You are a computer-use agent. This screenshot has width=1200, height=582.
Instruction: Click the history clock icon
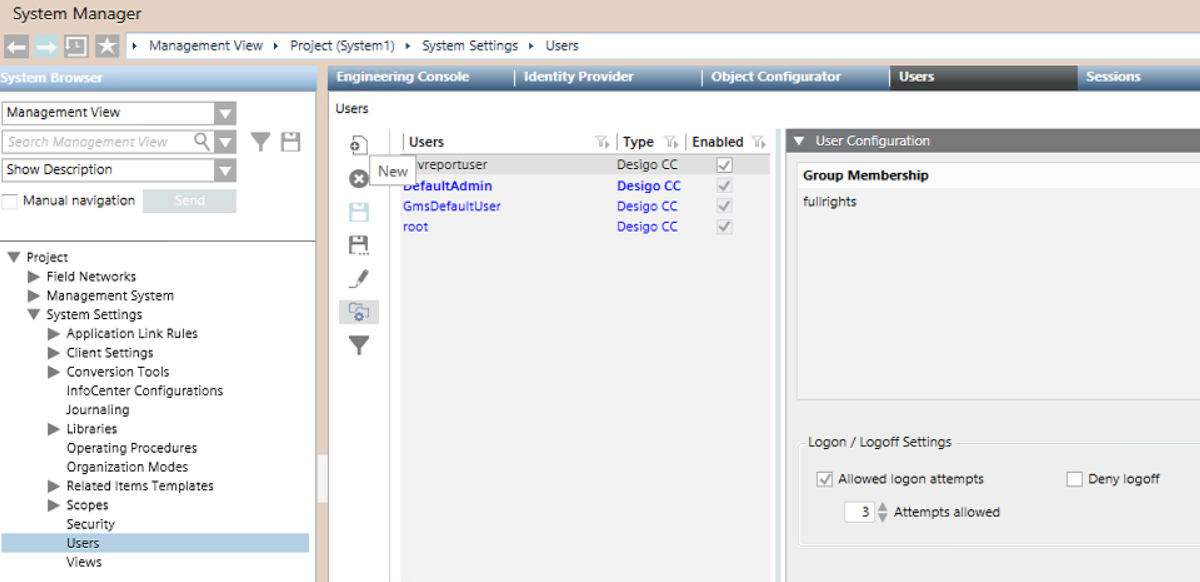coord(76,46)
